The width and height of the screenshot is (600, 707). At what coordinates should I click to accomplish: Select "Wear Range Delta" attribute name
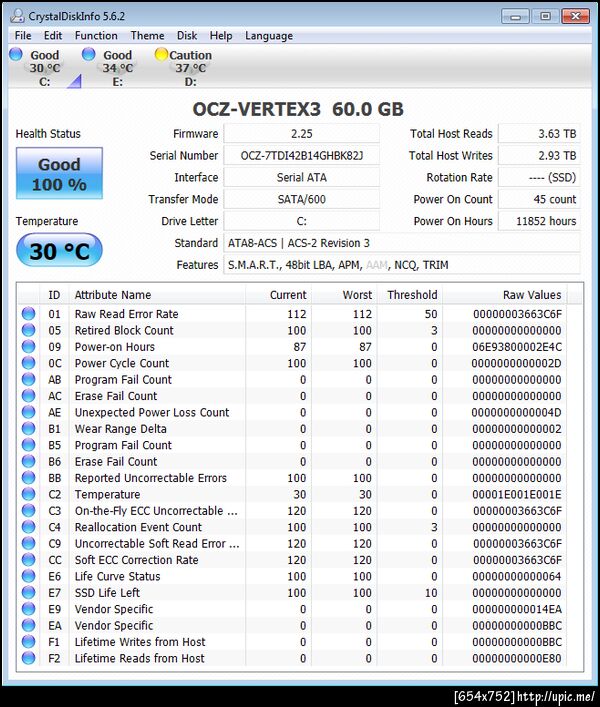[120, 429]
